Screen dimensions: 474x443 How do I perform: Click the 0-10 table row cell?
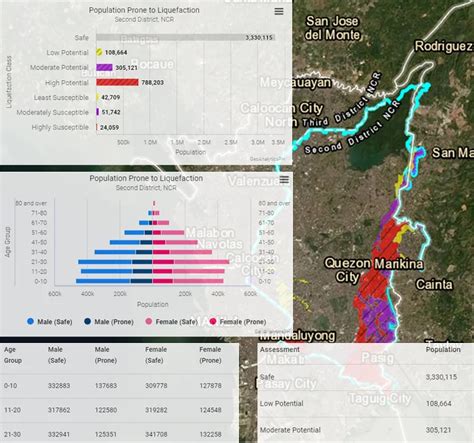[x=10, y=386]
